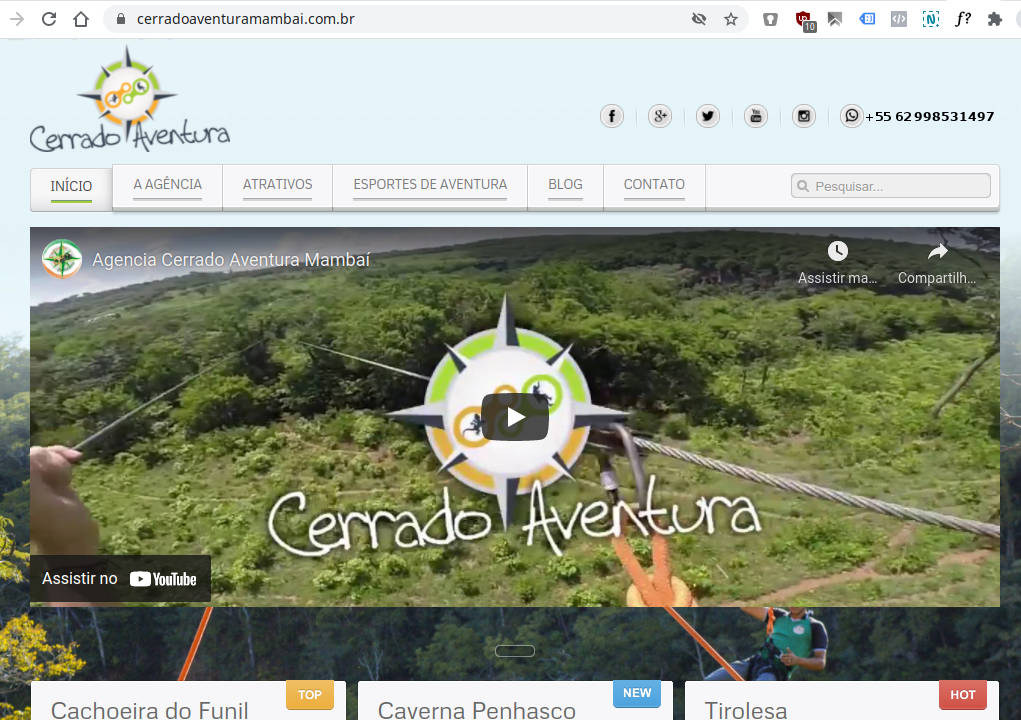
Task: Open the ATRATIVOS menu item
Action: click(277, 185)
